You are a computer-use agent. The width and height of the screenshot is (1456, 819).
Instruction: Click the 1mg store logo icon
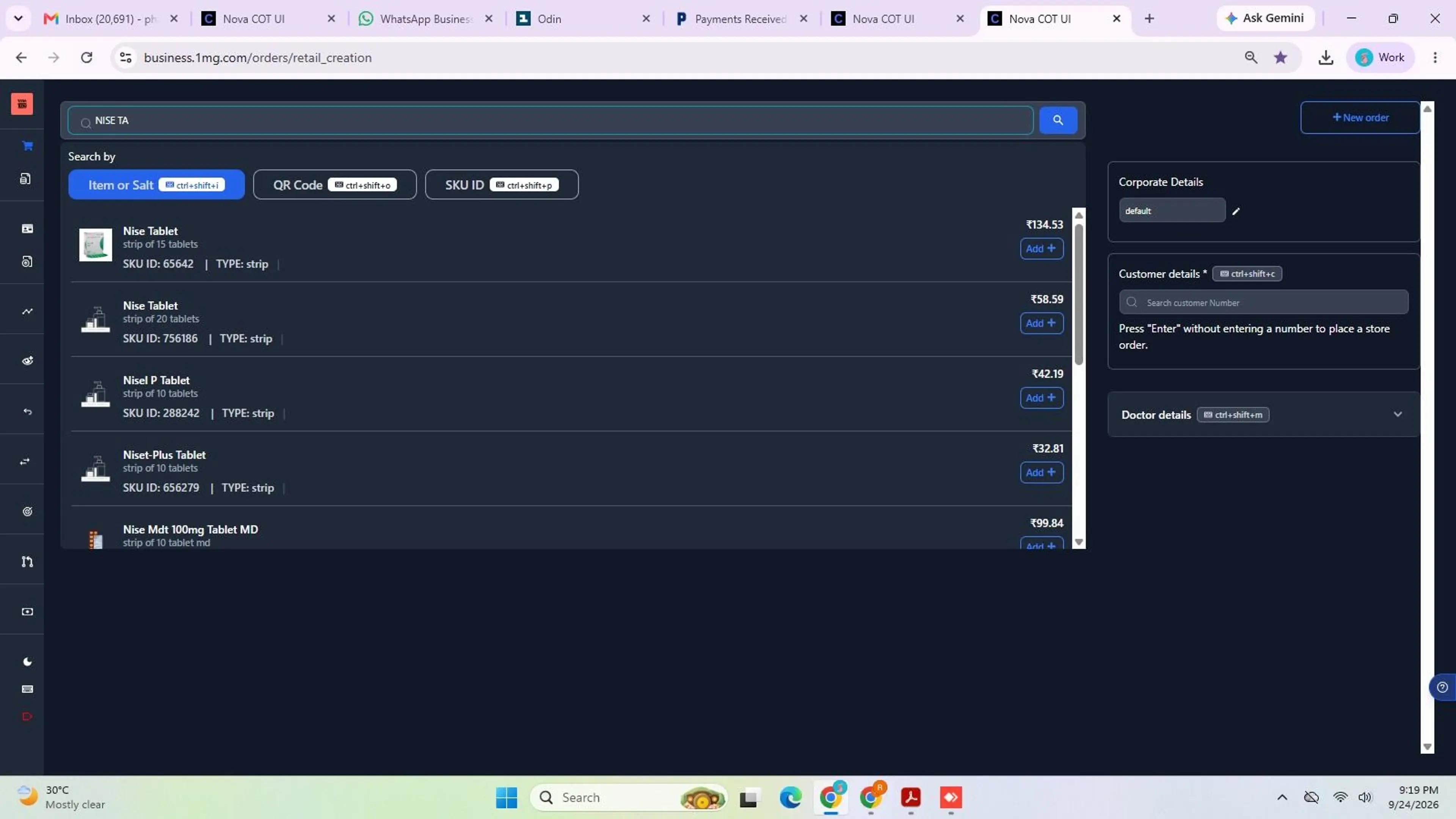click(x=22, y=104)
